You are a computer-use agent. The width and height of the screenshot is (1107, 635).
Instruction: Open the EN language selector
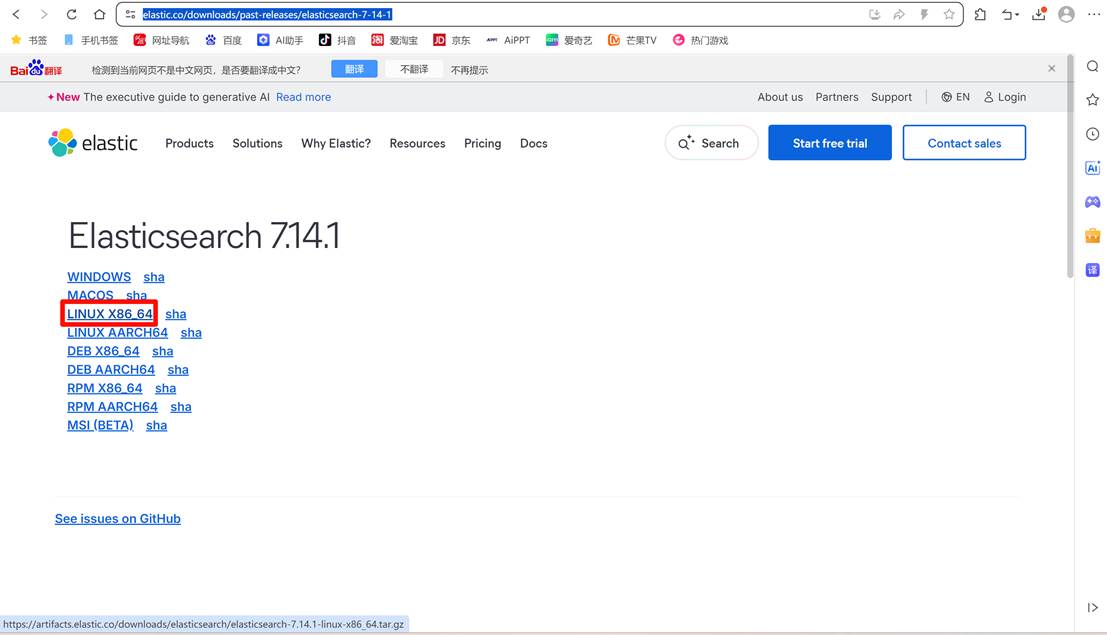[x=955, y=97]
